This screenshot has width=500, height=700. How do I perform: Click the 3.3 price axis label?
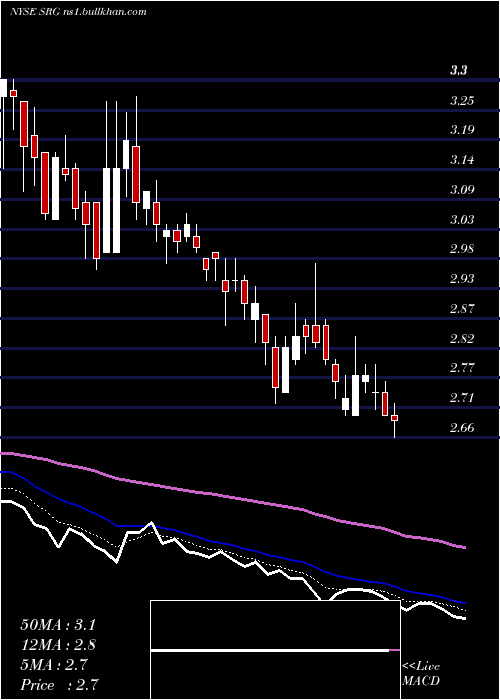coord(458,71)
